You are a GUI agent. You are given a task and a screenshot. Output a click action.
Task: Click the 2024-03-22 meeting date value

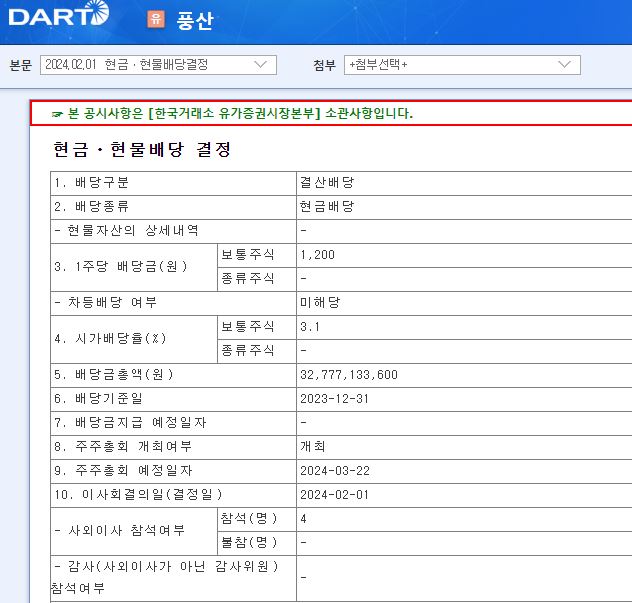[335, 470]
